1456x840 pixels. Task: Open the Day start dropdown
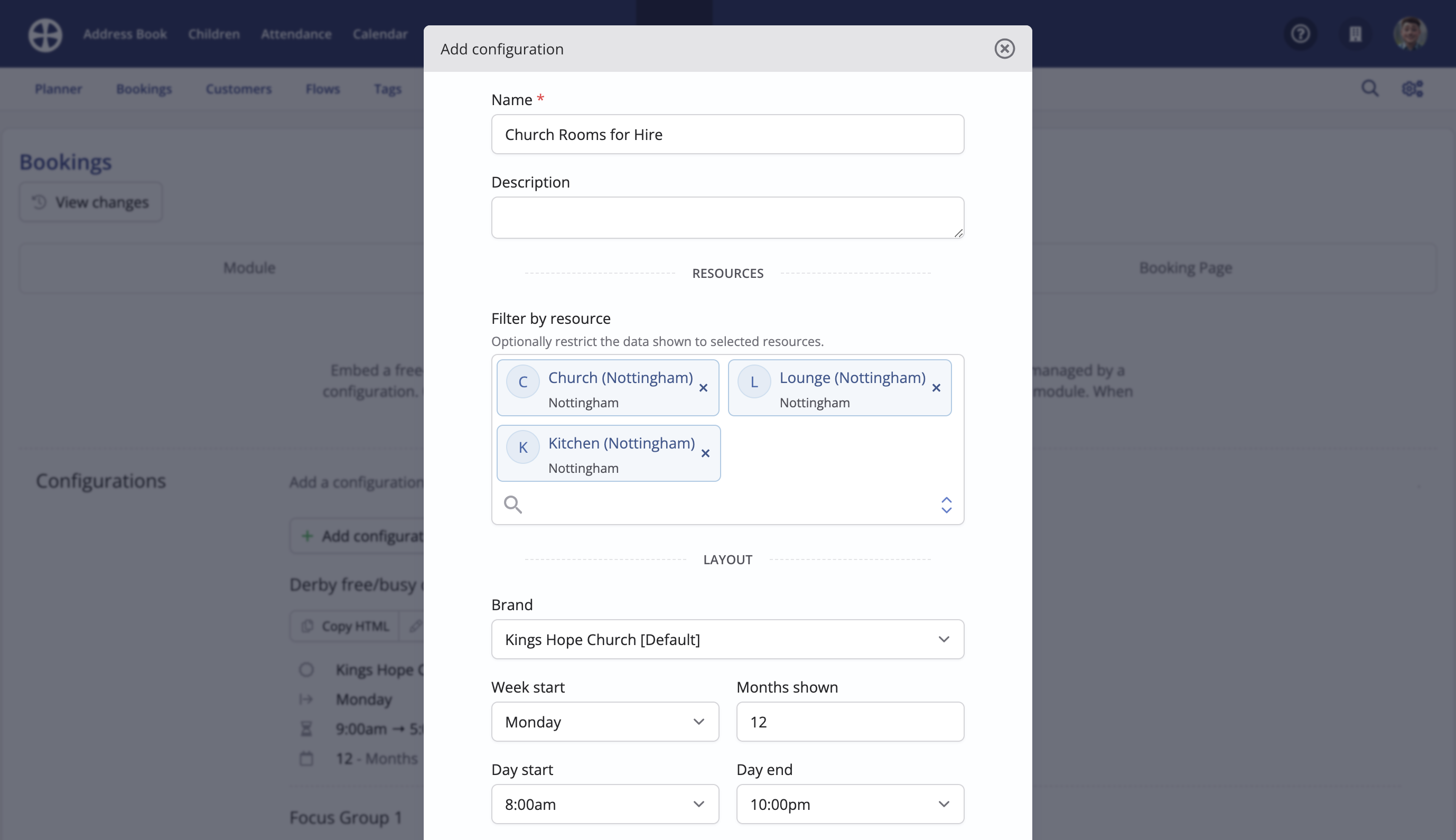coord(604,804)
